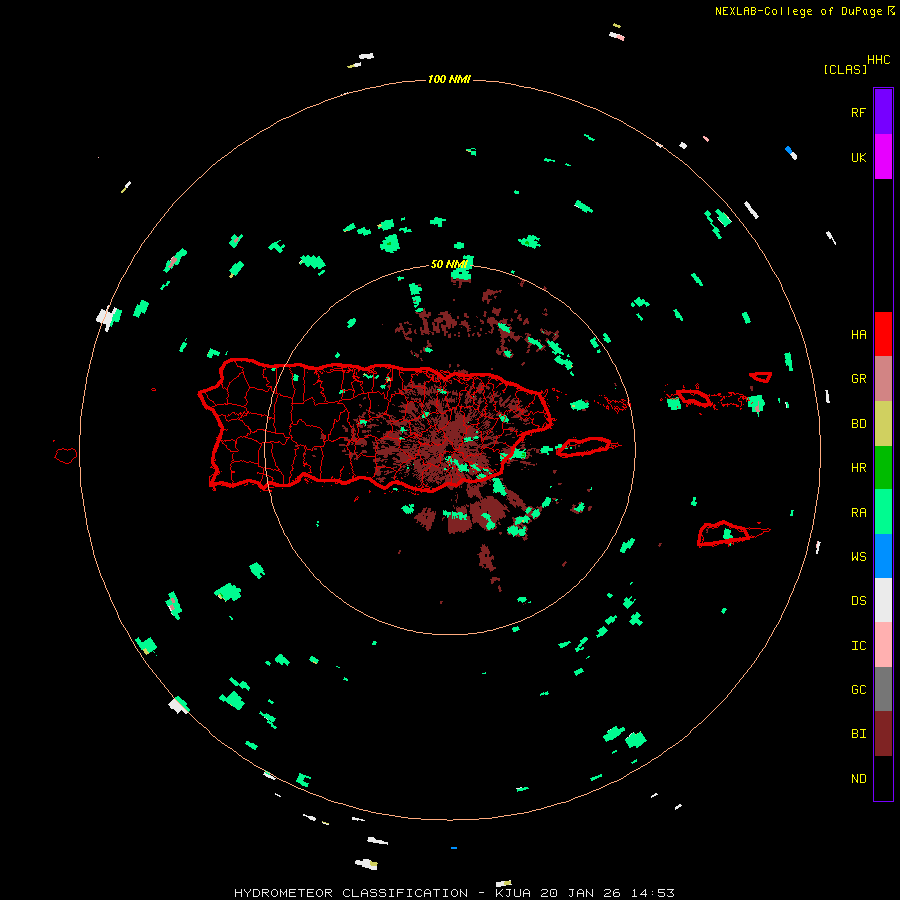Image resolution: width=900 pixels, height=900 pixels.
Task: Click the BD legend label
Action: (858, 424)
